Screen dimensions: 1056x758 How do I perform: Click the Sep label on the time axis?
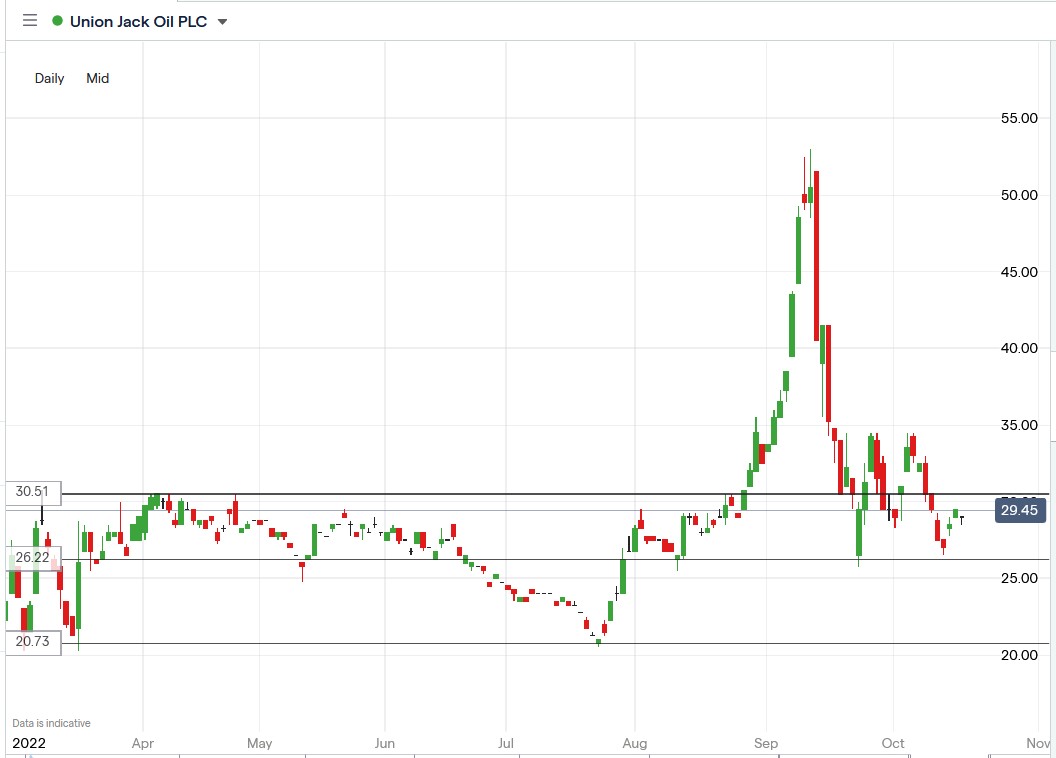tap(766, 744)
